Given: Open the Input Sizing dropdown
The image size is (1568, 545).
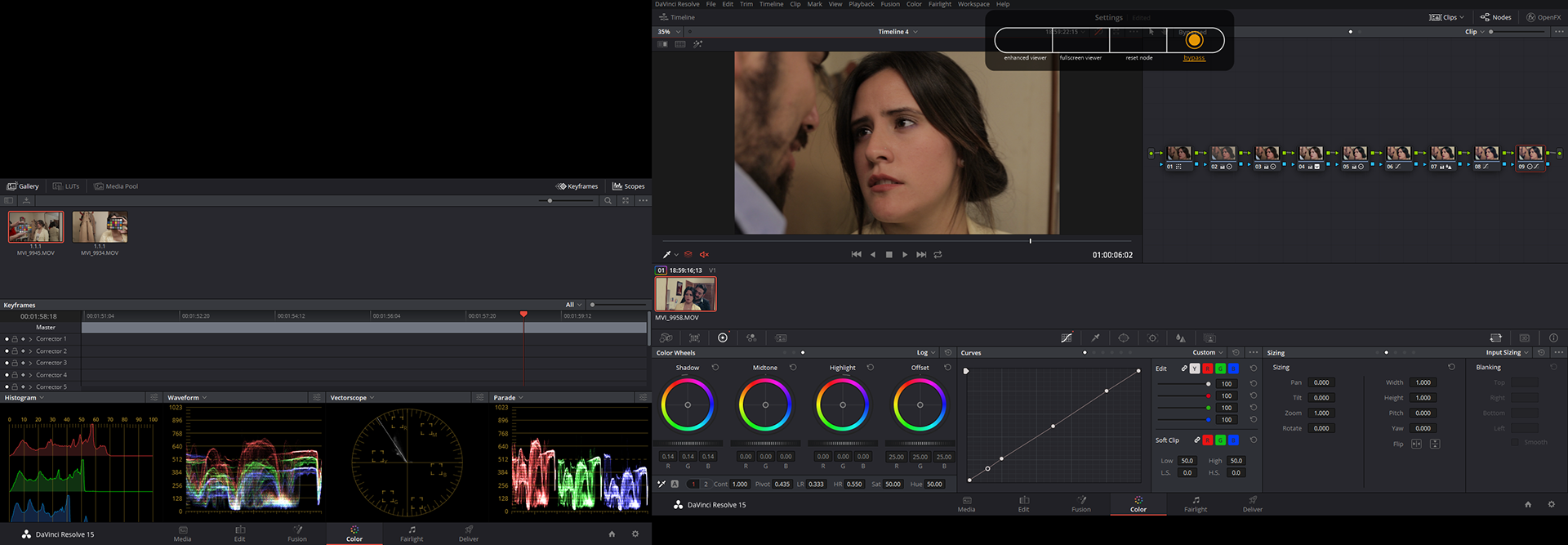Looking at the screenshot, I should pyautogui.click(x=1508, y=353).
